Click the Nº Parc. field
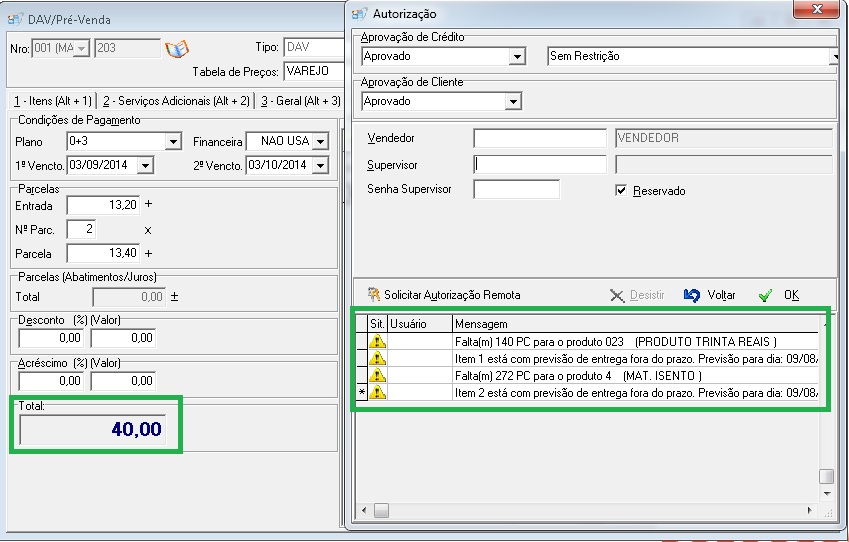The height and width of the screenshot is (542, 849). [81, 229]
